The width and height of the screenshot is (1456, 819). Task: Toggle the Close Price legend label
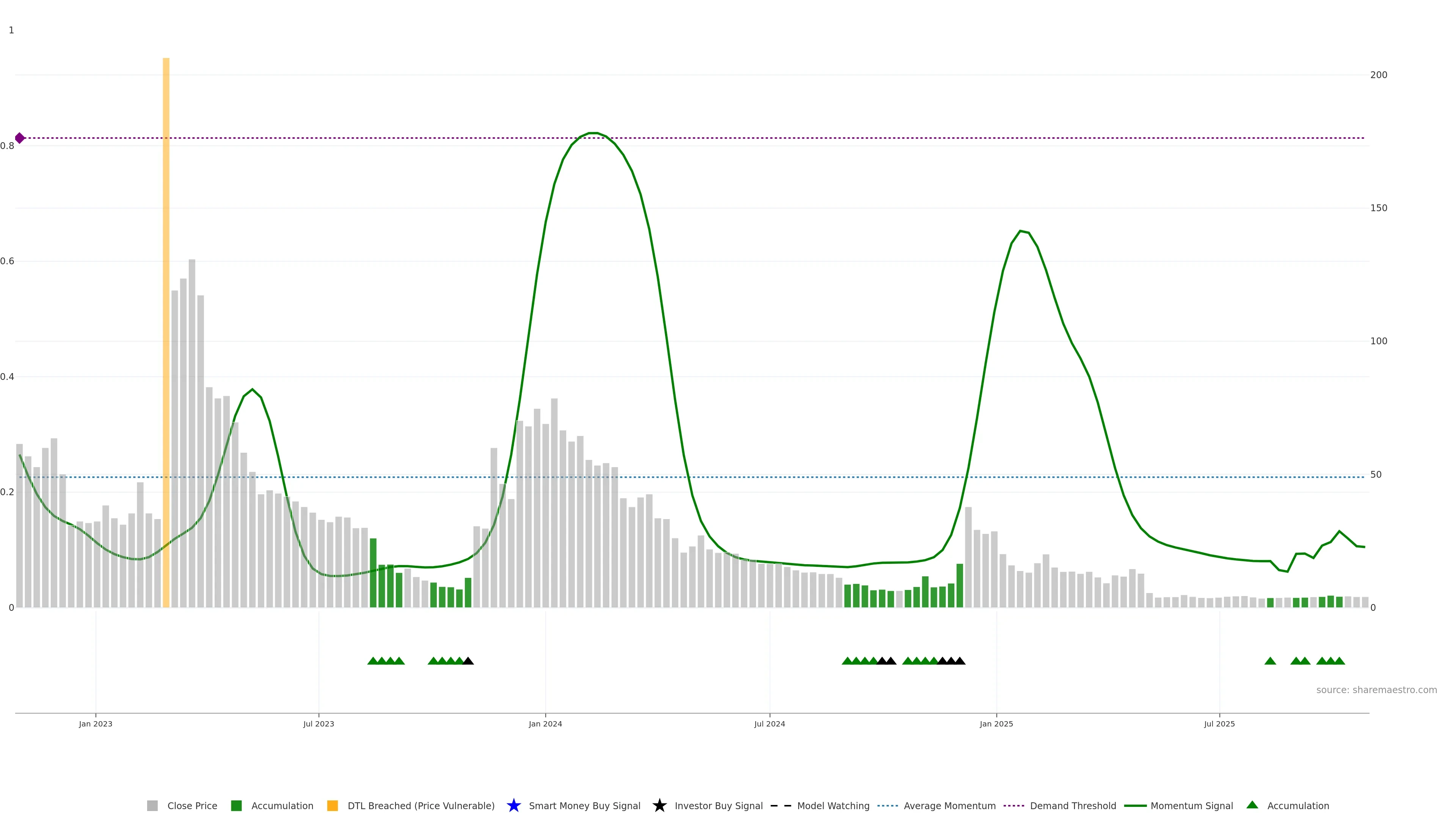[192, 805]
